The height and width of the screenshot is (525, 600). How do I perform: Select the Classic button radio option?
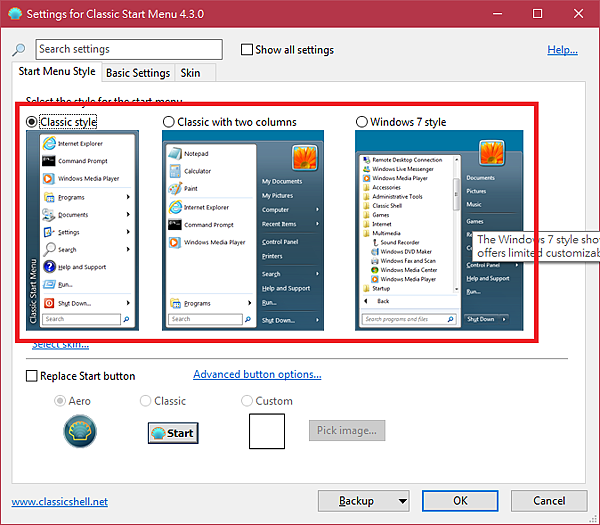(145, 401)
